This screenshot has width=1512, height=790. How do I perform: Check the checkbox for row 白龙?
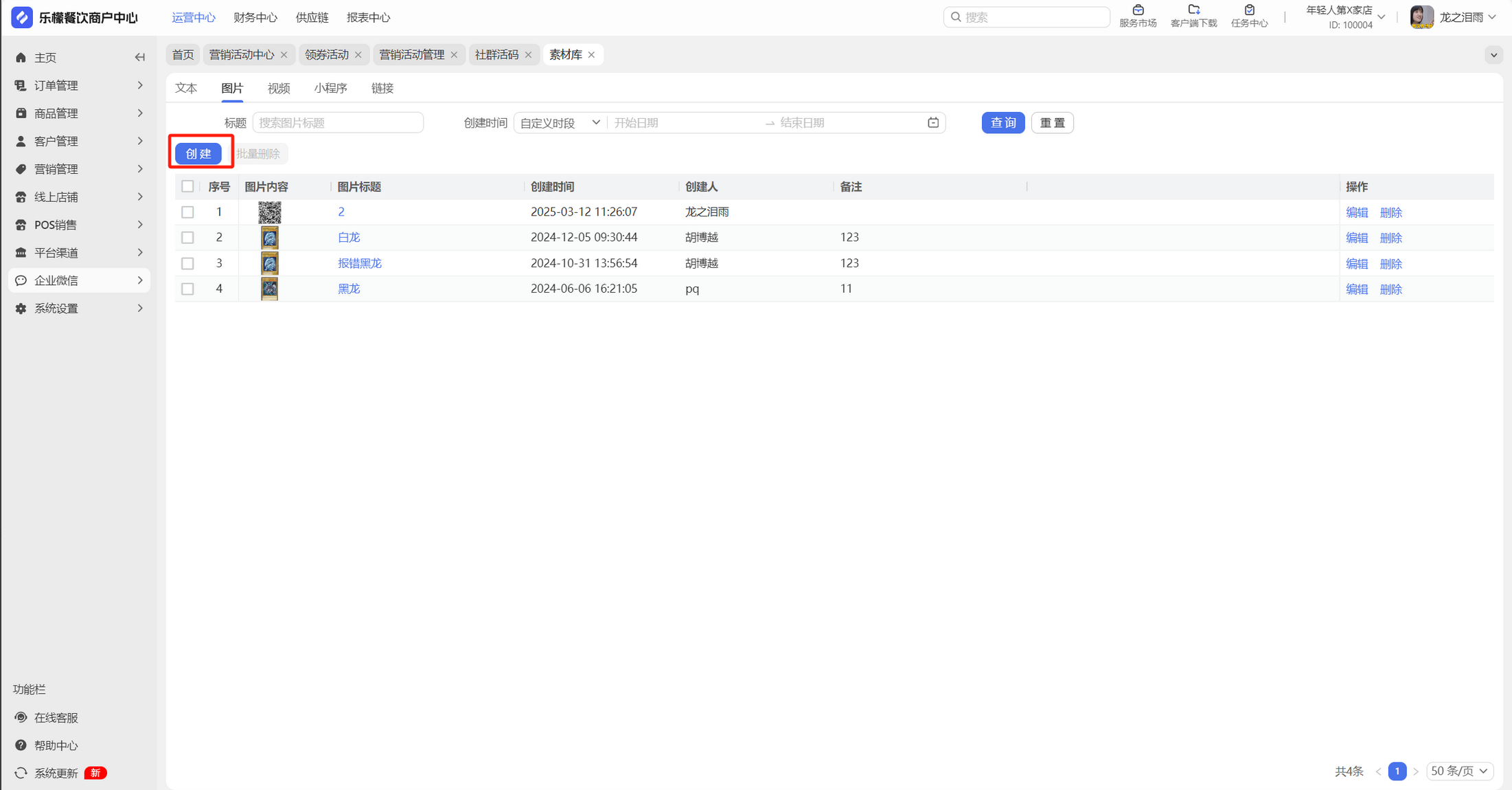(x=187, y=238)
